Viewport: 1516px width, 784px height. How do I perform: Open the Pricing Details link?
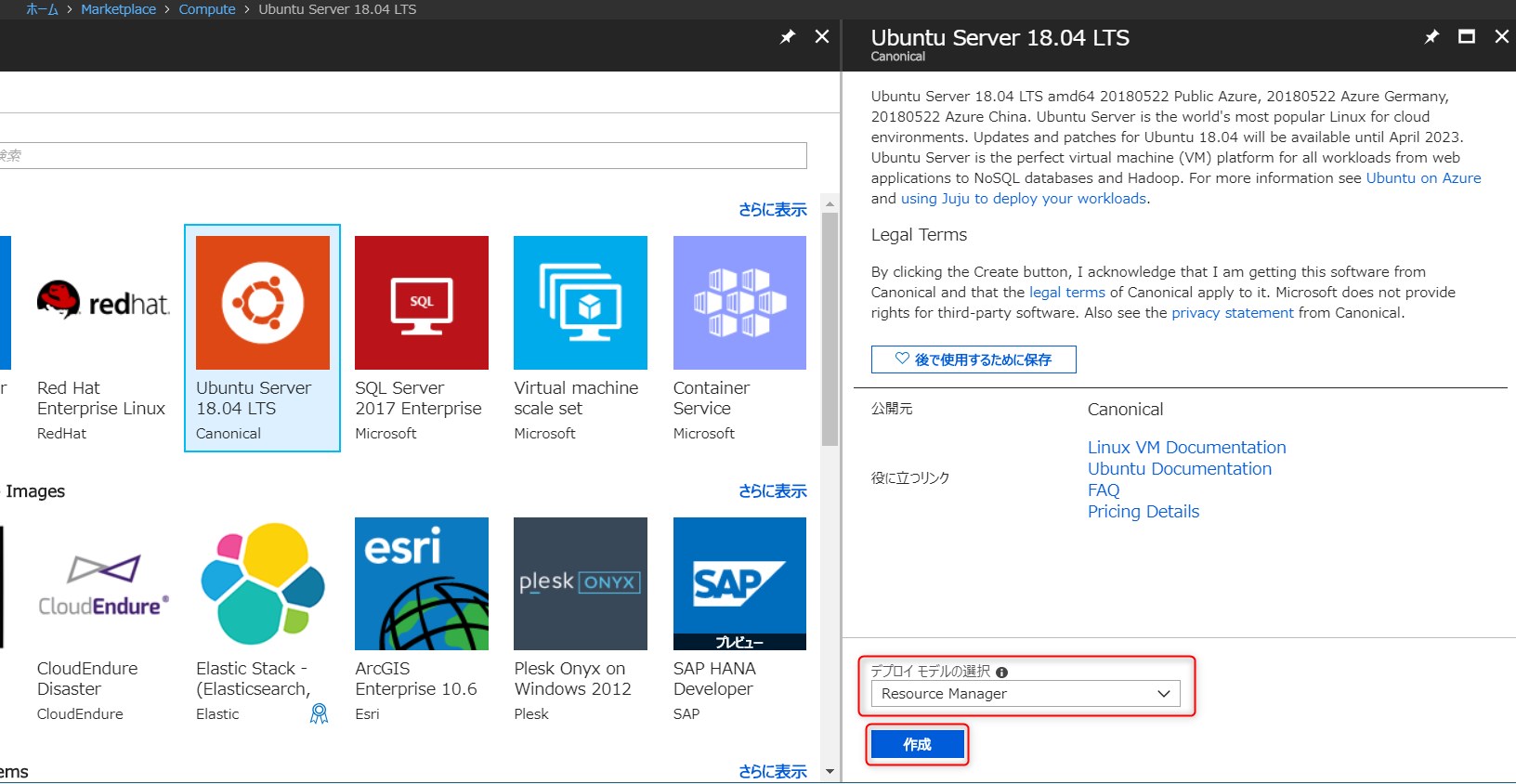(1143, 512)
